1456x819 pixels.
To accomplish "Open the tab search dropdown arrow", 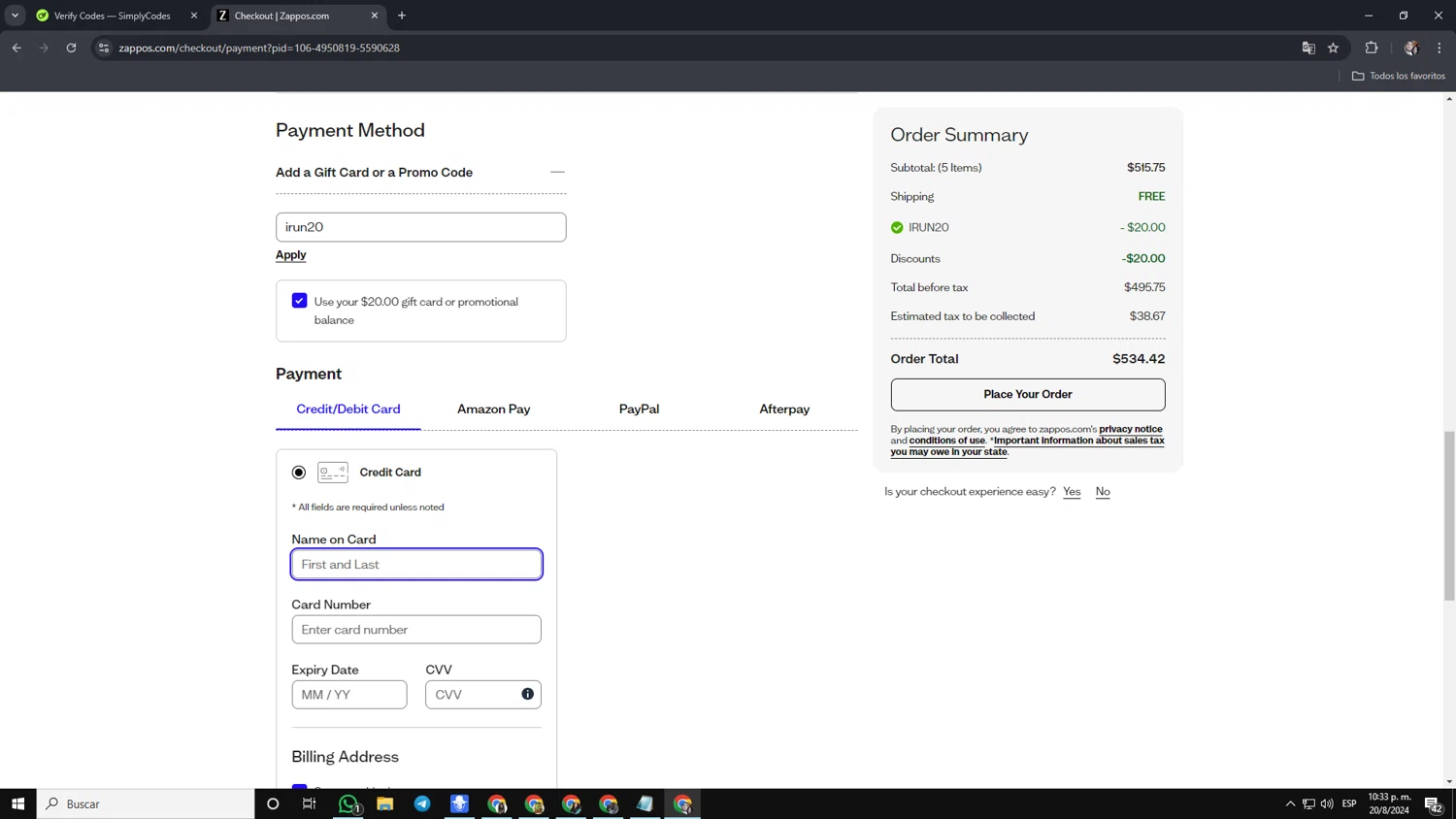I will coord(15,16).
